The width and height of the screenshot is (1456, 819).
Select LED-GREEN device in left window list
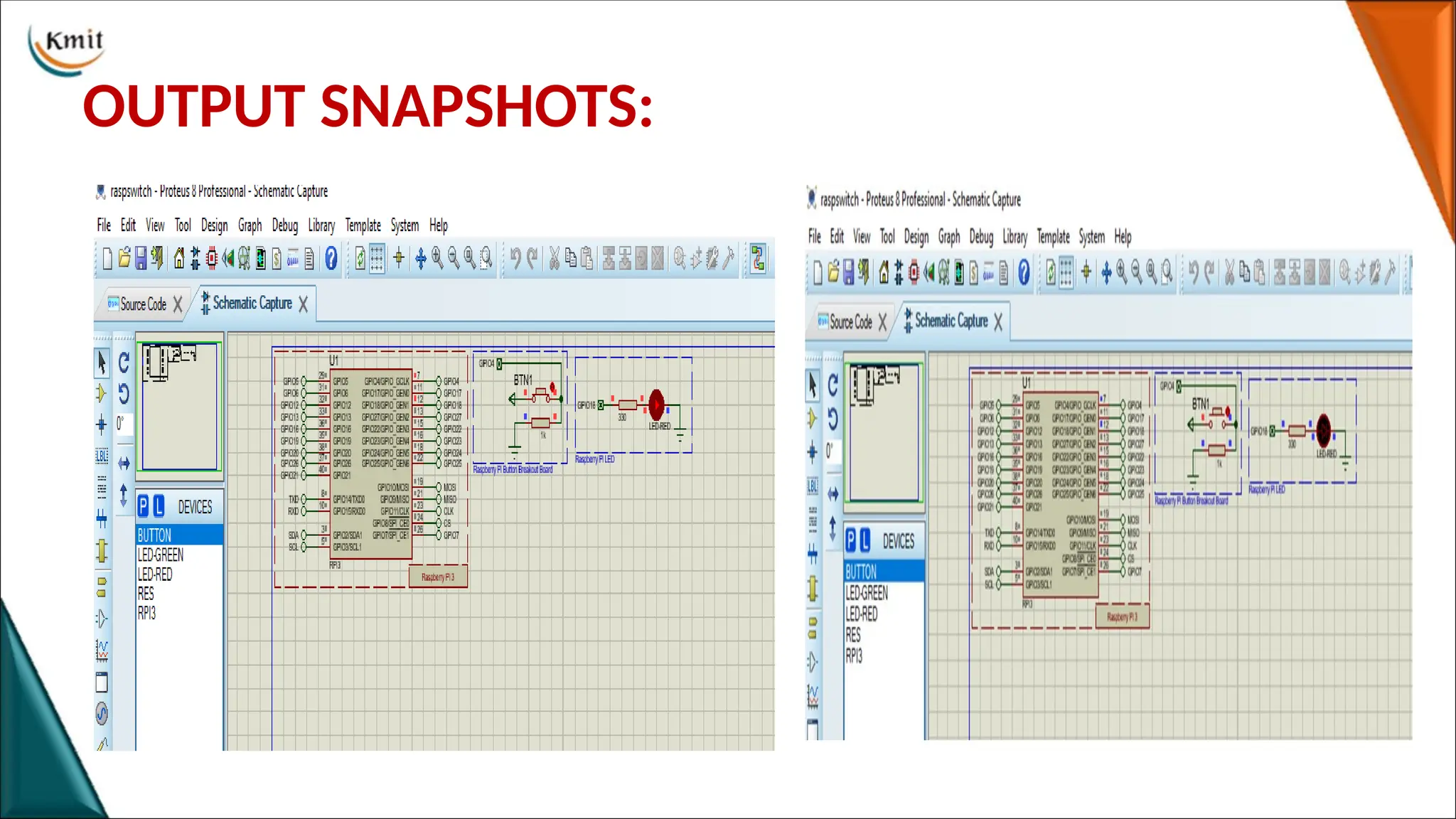179,555
